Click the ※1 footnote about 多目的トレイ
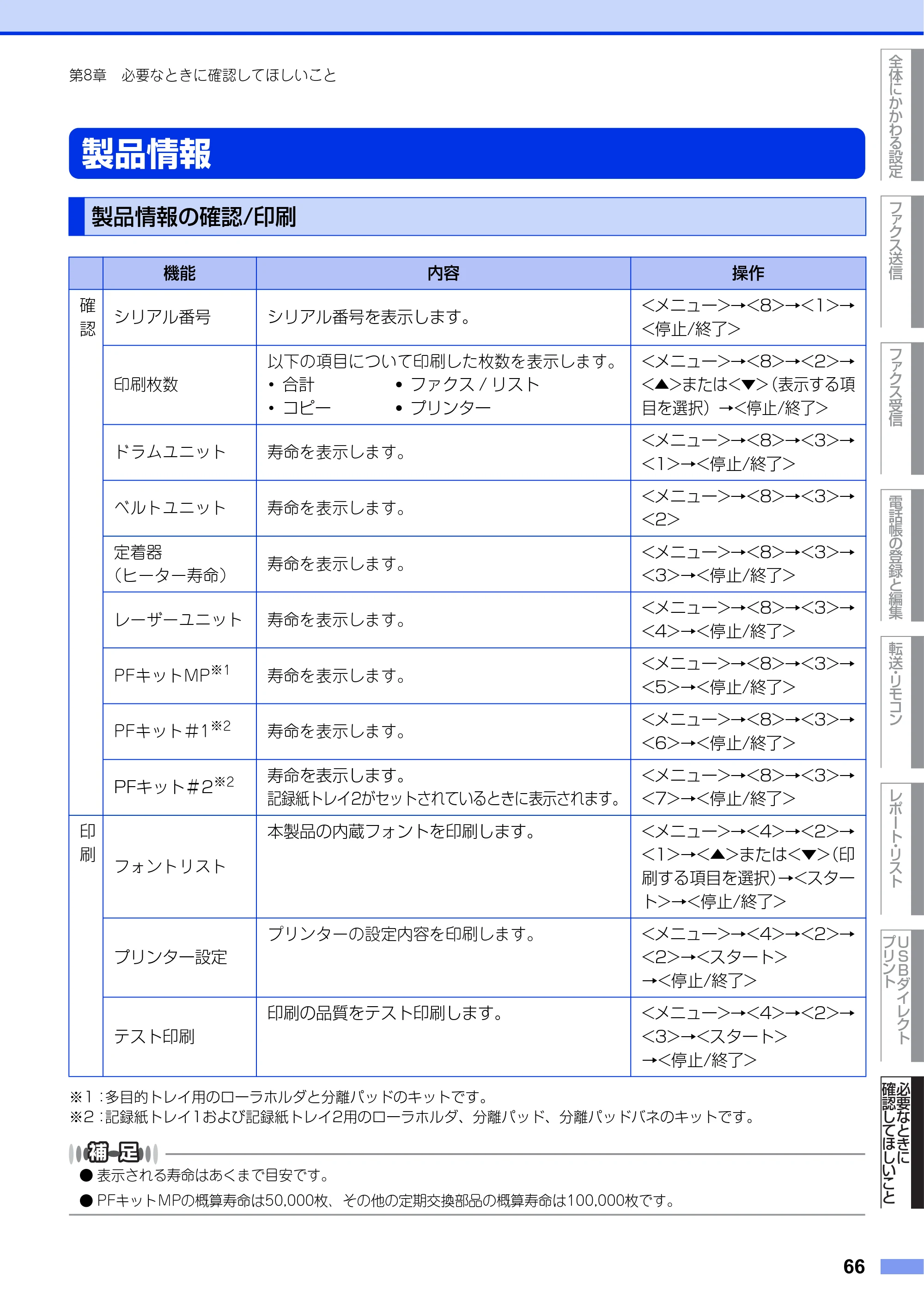The image size is (924, 1308). coord(280,1097)
